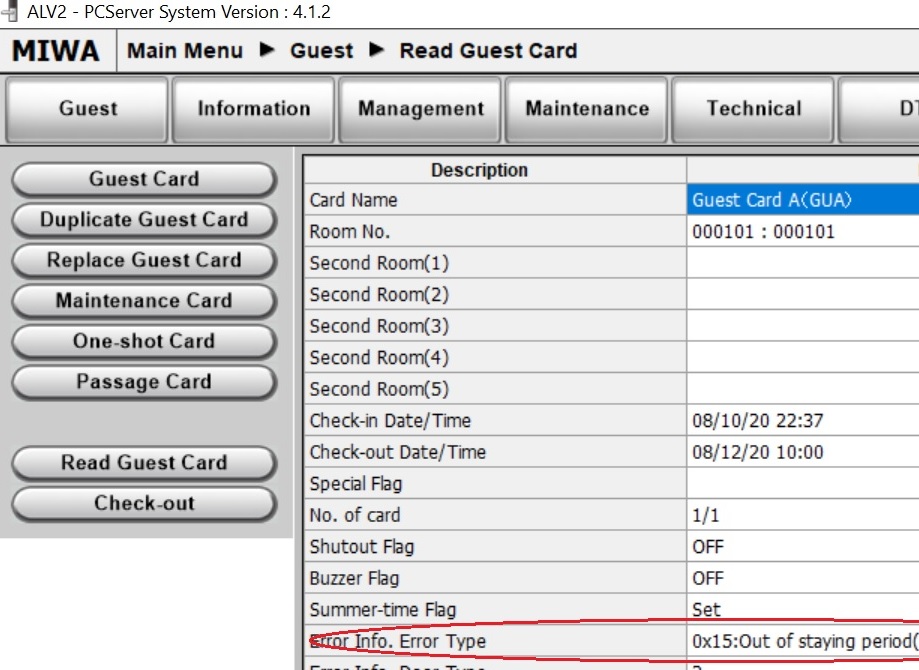This screenshot has height=670, width=919.
Task: Go to the Technical tab
Action: pyautogui.click(x=753, y=110)
